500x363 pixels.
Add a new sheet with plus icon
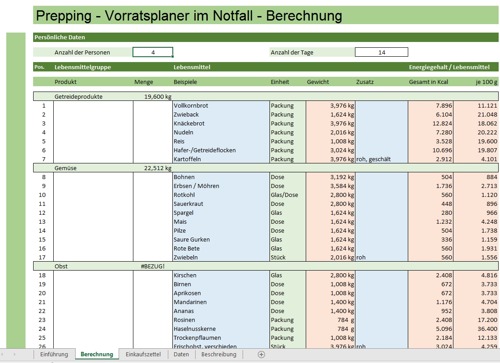261,354
